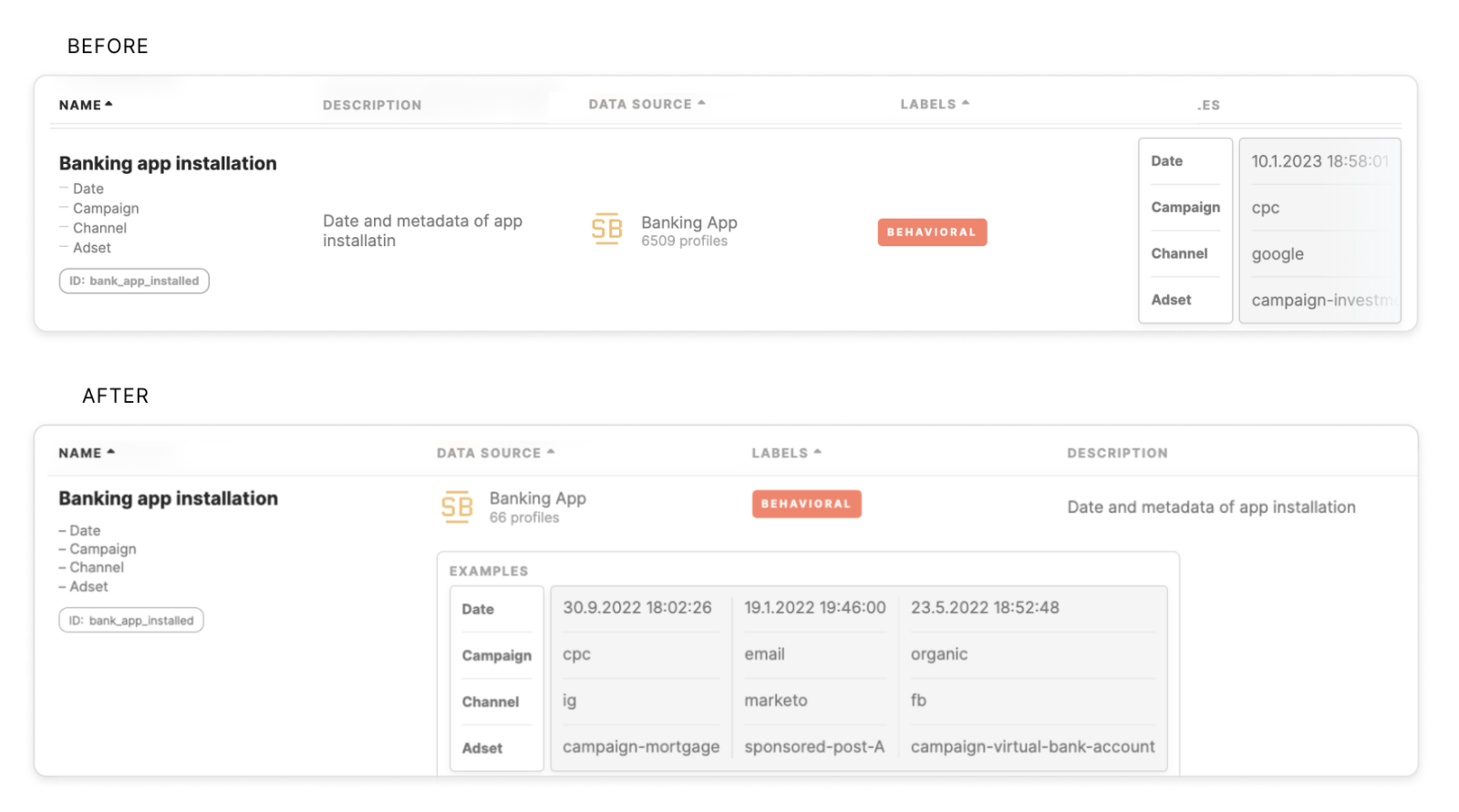The image size is (1459, 812).
Task: Select 'Banking app installation' title in AFTER table
Action: (168, 499)
